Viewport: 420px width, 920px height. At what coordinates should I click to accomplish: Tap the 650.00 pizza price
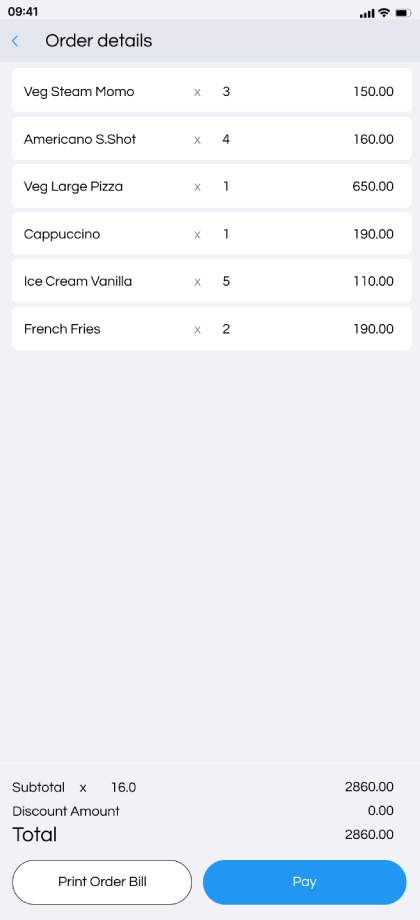point(373,187)
